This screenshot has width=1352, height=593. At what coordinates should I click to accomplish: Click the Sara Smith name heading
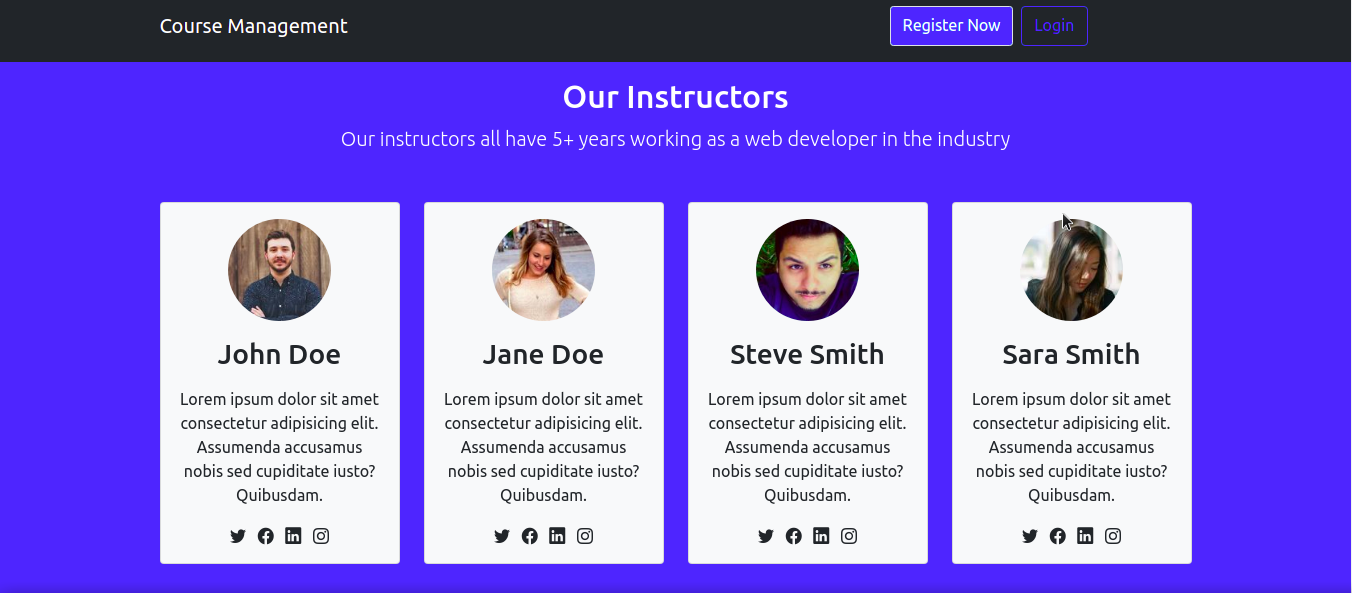pyautogui.click(x=1071, y=354)
